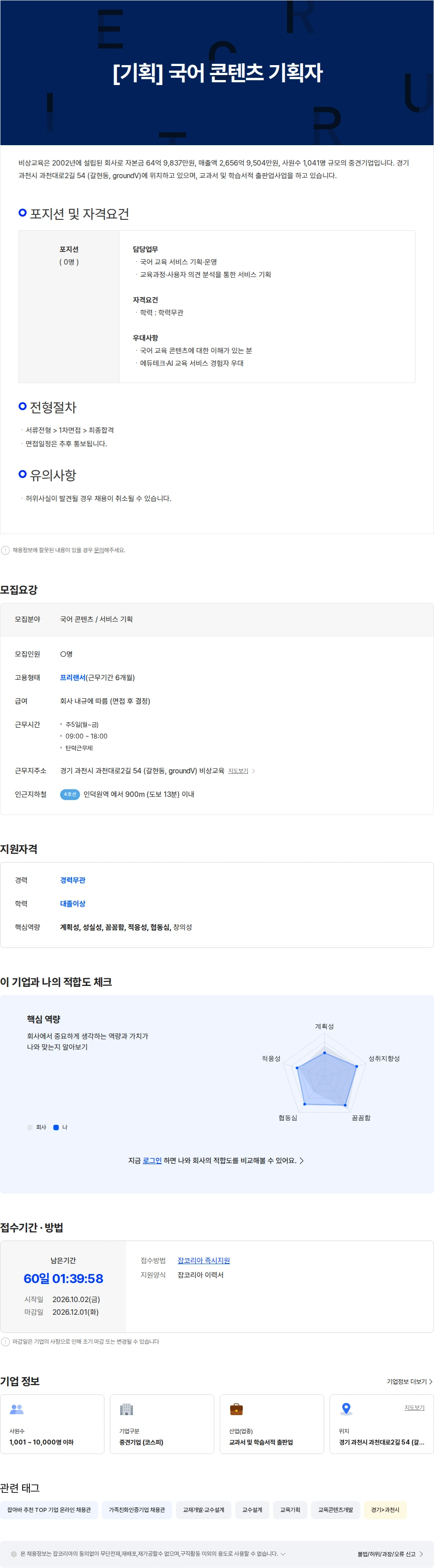Screen dimensions: 434x1568
Task: Open 기업정보 더보기 link
Action: coord(410,1381)
